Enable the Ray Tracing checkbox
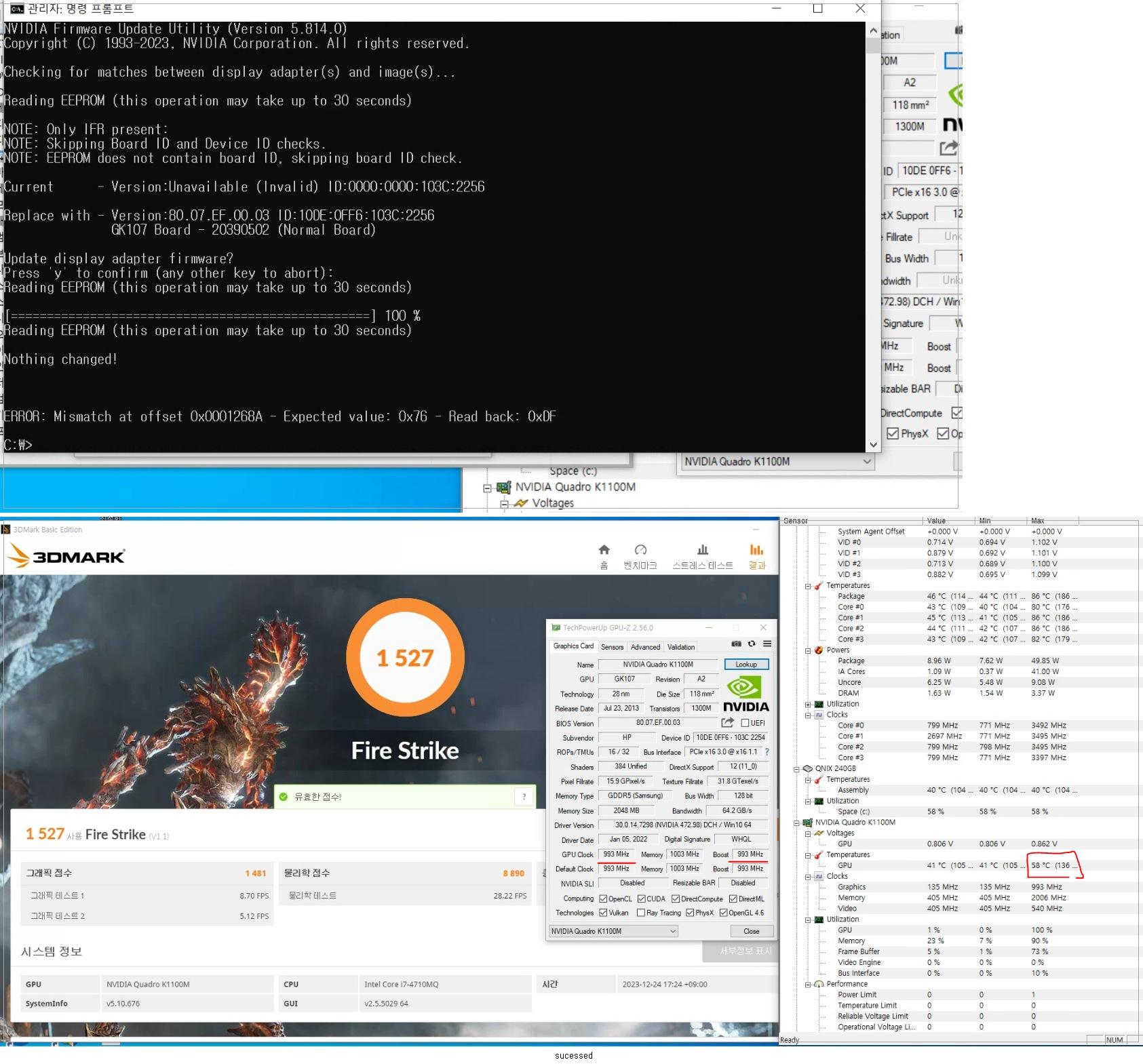This screenshot has width=1143, height=1064. pos(641,913)
